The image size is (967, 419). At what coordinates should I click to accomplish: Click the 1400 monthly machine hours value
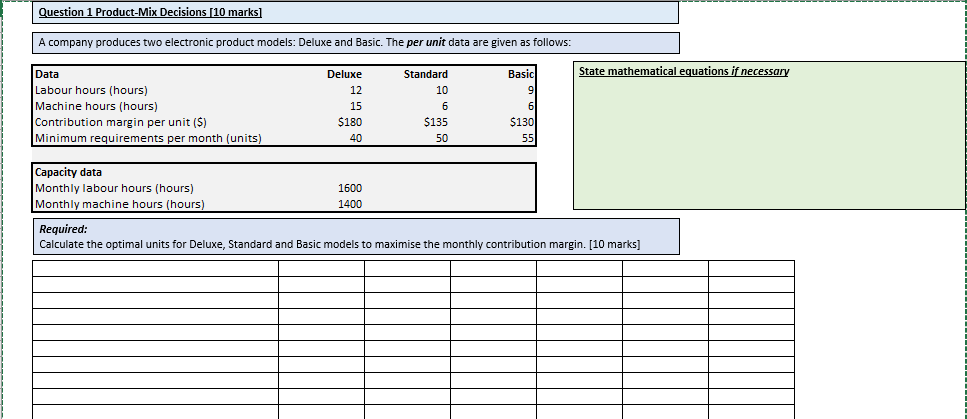(350, 204)
